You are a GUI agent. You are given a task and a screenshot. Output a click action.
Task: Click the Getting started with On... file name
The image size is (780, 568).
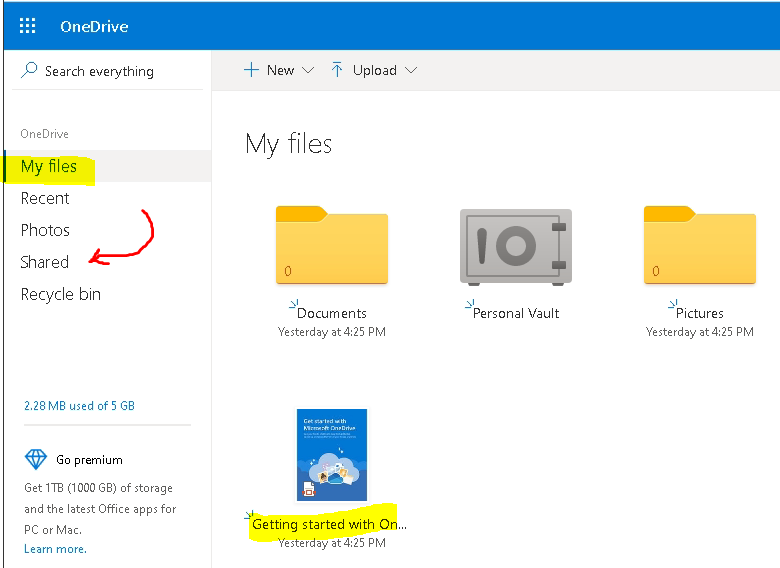point(329,524)
